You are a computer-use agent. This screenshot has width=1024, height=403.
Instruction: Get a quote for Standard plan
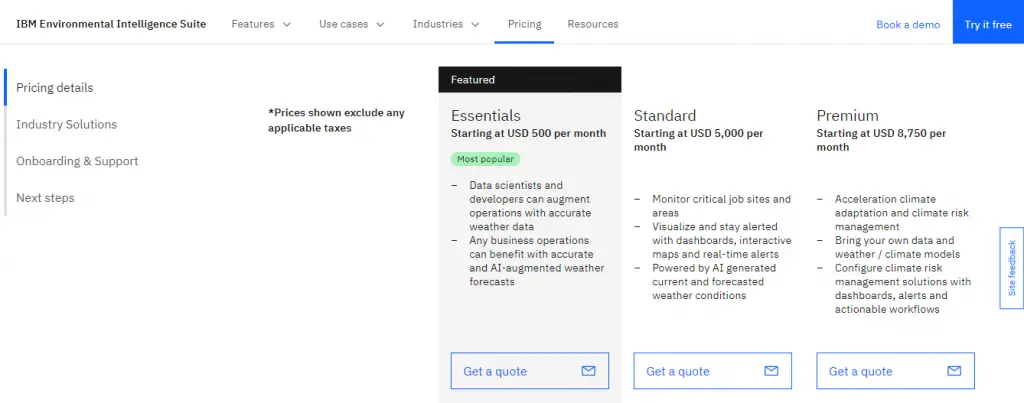point(712,371)
